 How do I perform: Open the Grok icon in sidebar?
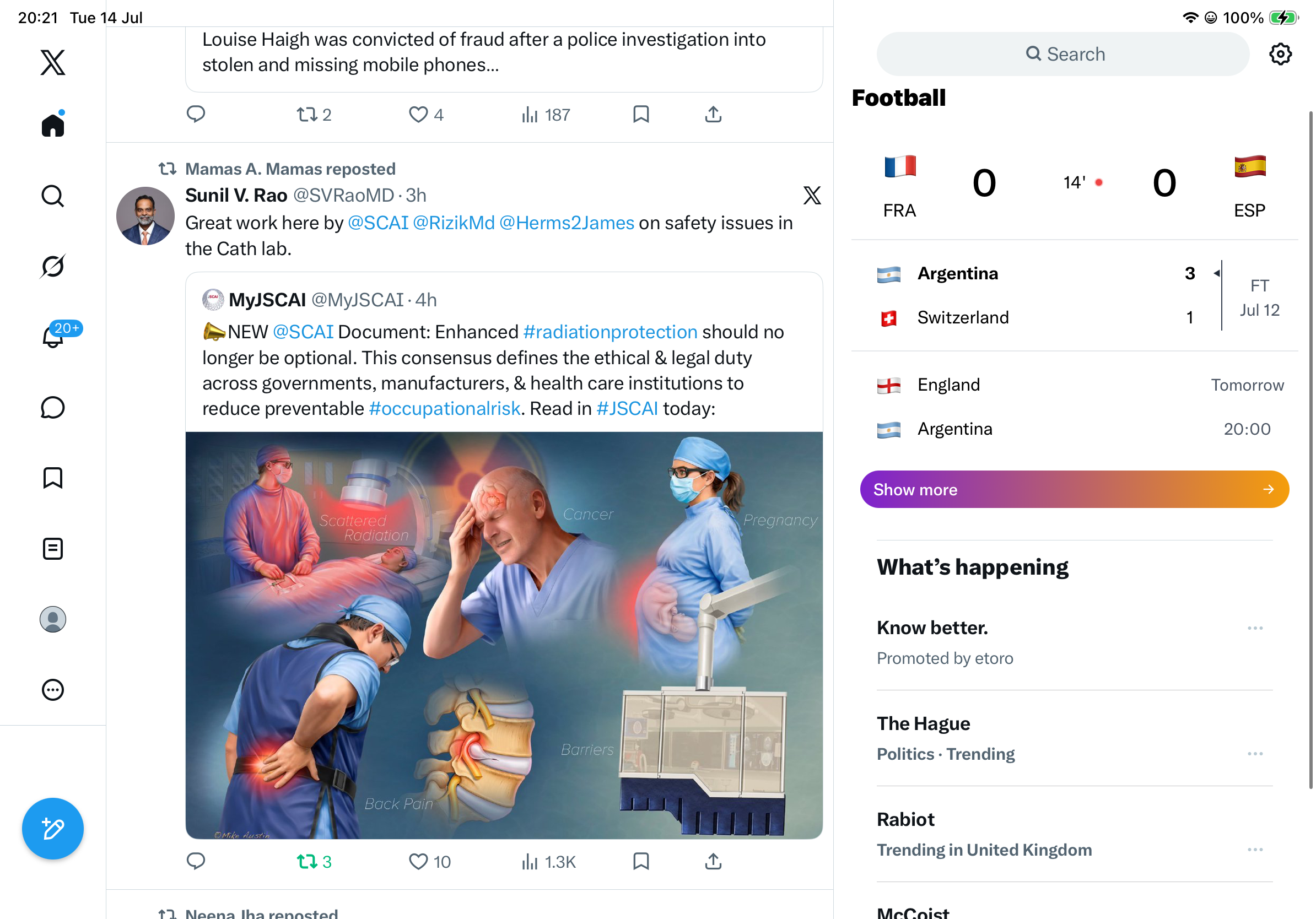53,267
